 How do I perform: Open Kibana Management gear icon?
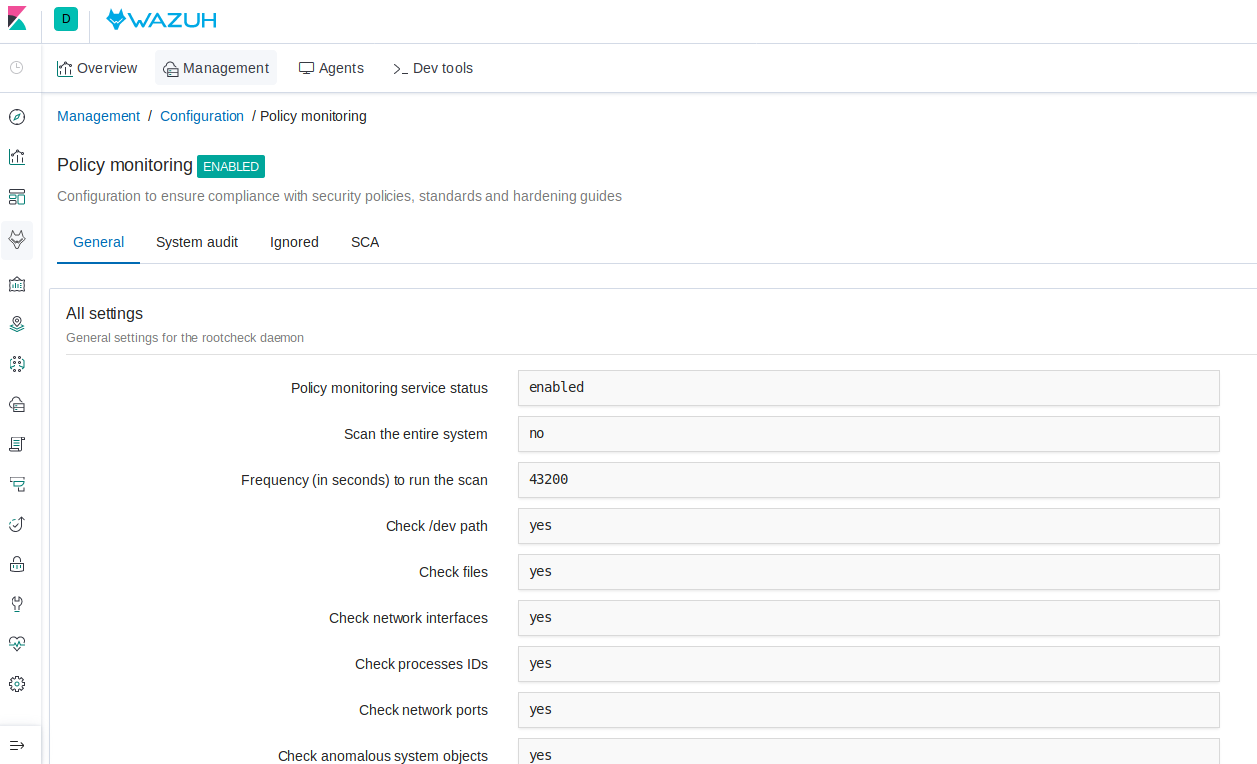click(16, 684)
